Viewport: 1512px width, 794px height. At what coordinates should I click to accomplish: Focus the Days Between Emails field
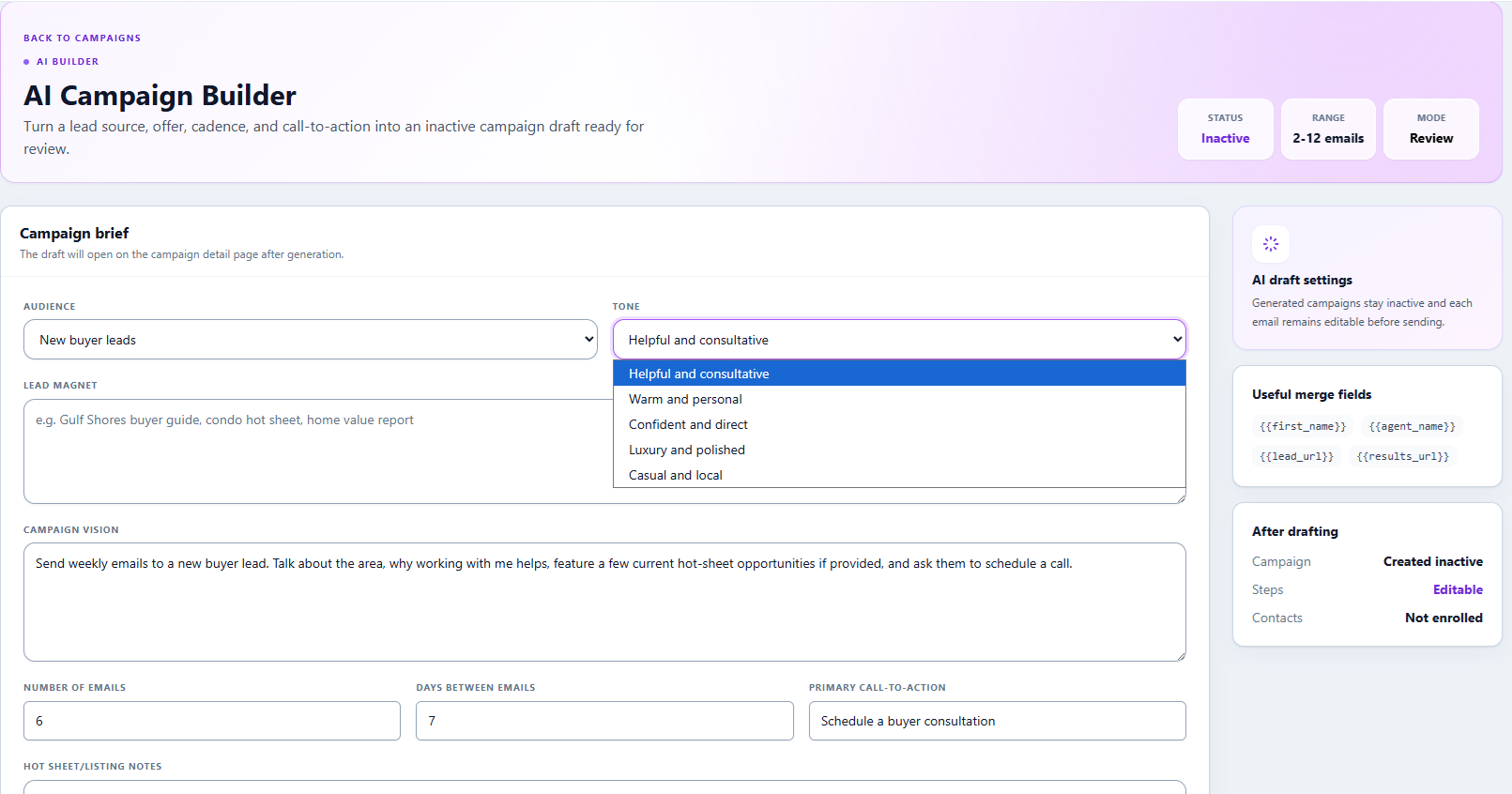(604, 721)
